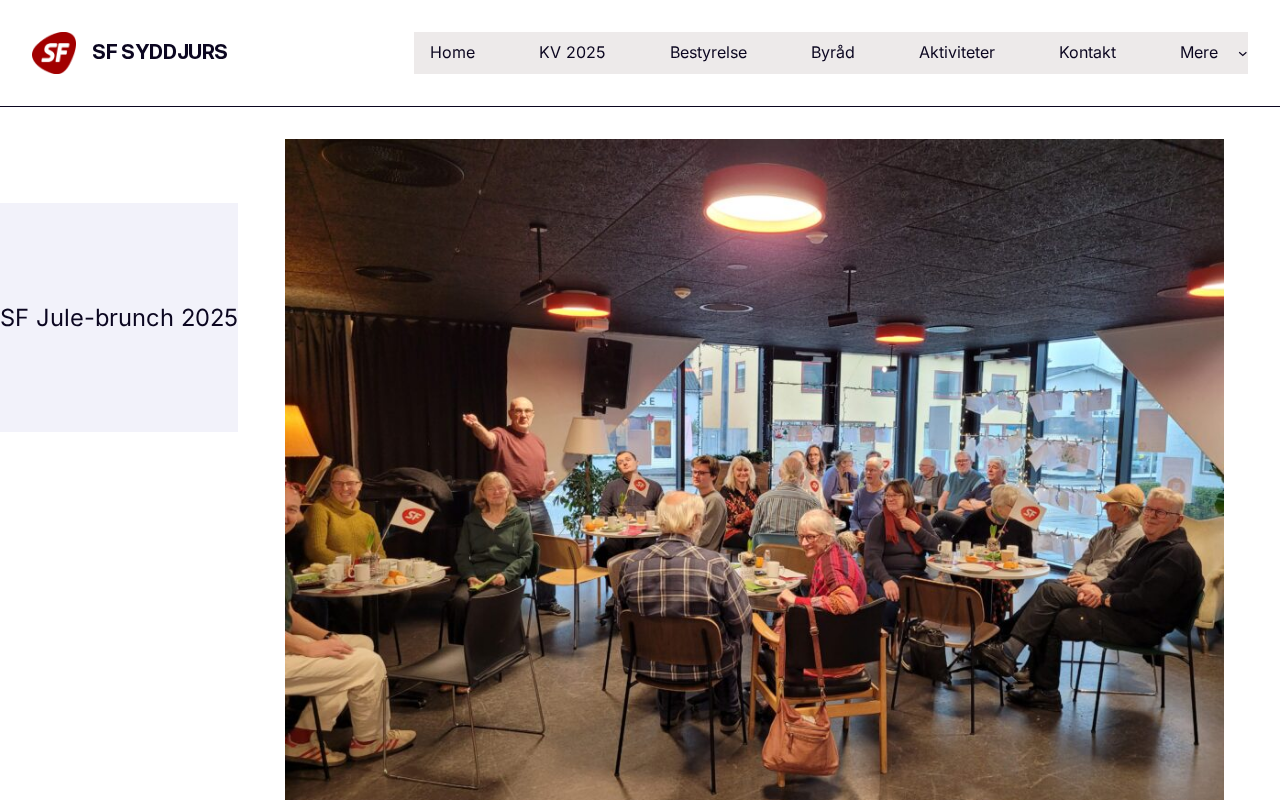Image resolution: width=1280 pixels, height=800 pixels.
Task: Select the SF Jule-brunch 2025 heading text
Action: (x=119, y=318)
